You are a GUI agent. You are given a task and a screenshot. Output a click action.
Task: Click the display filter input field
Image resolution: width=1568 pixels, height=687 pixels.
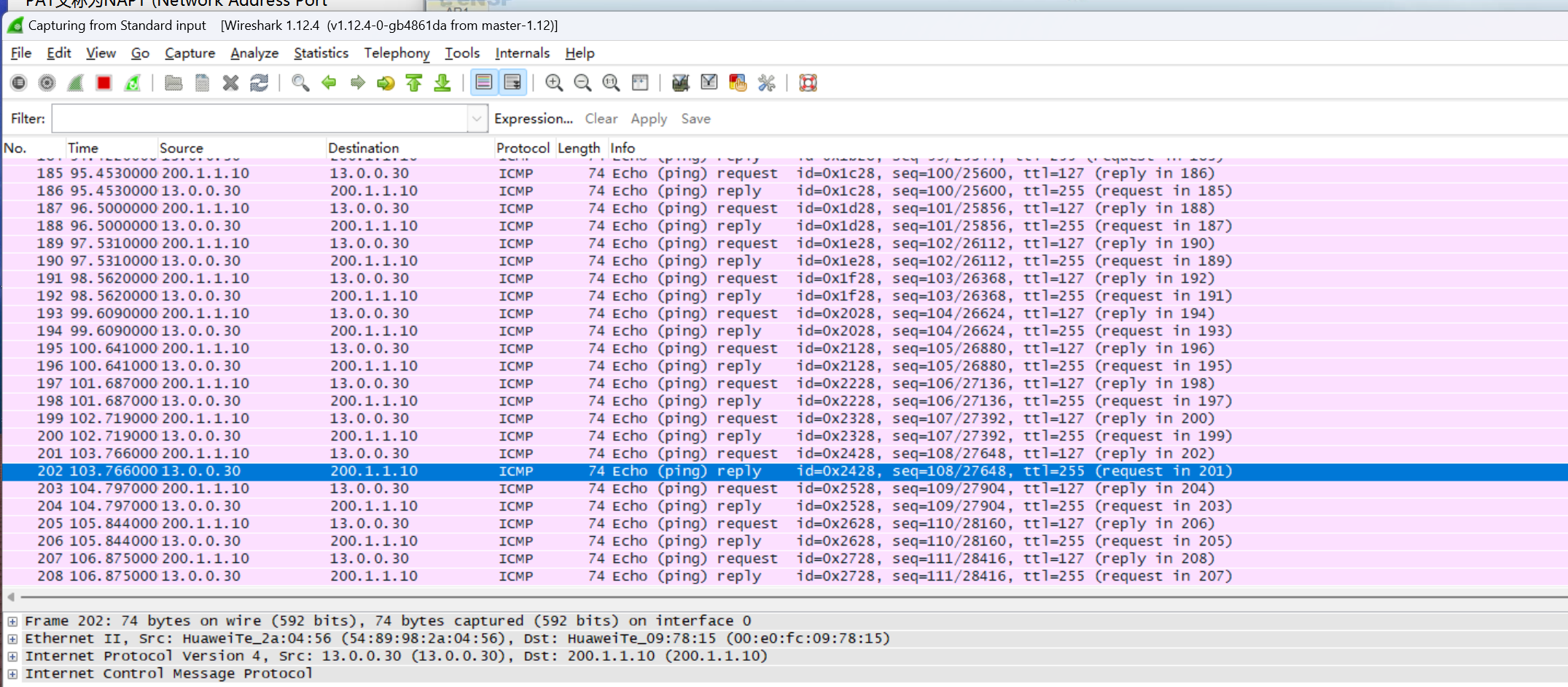(260, 119)
